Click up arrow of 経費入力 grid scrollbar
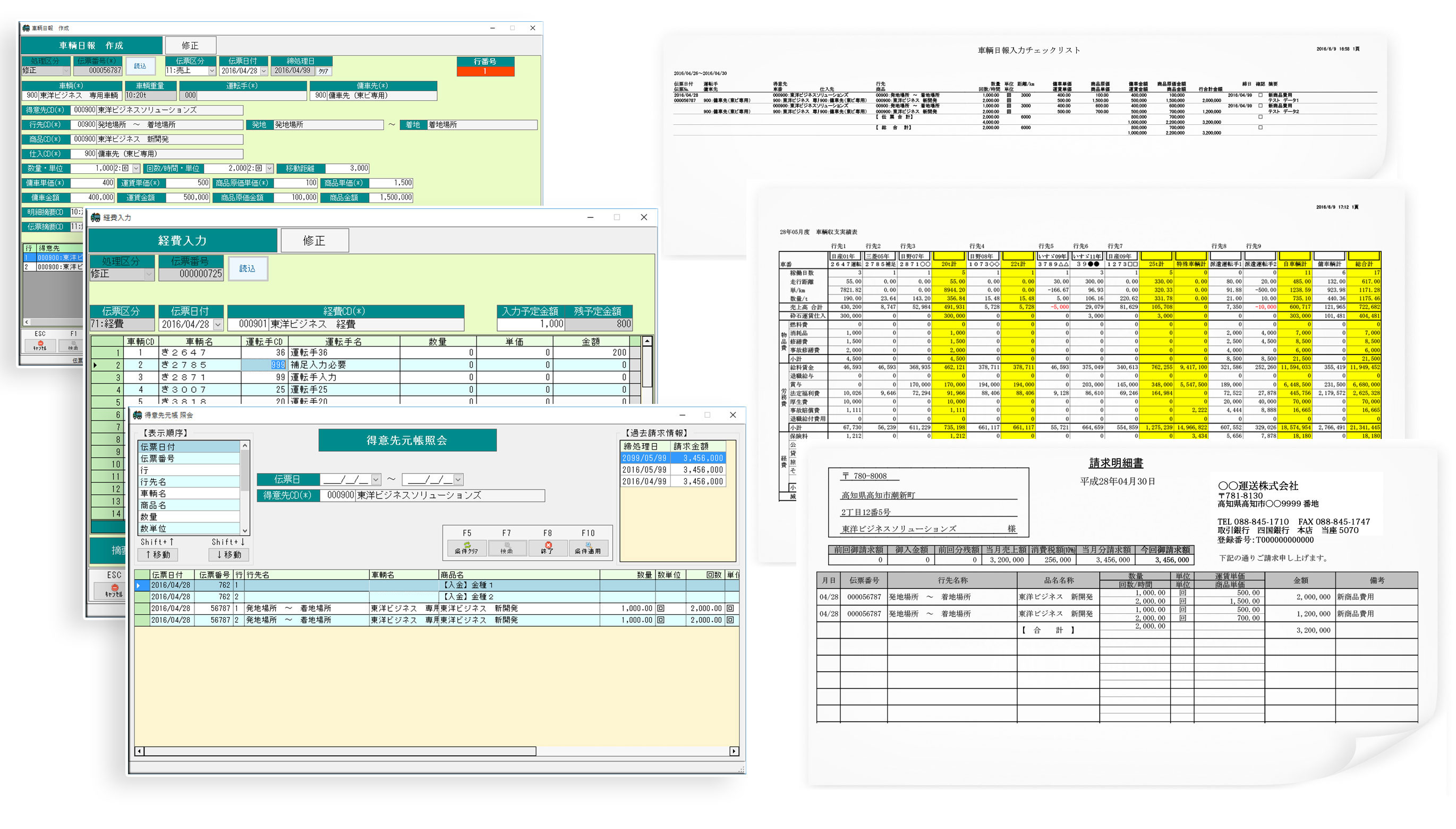Viewport: 1456px width, 829px height. (x=647, y=342)
